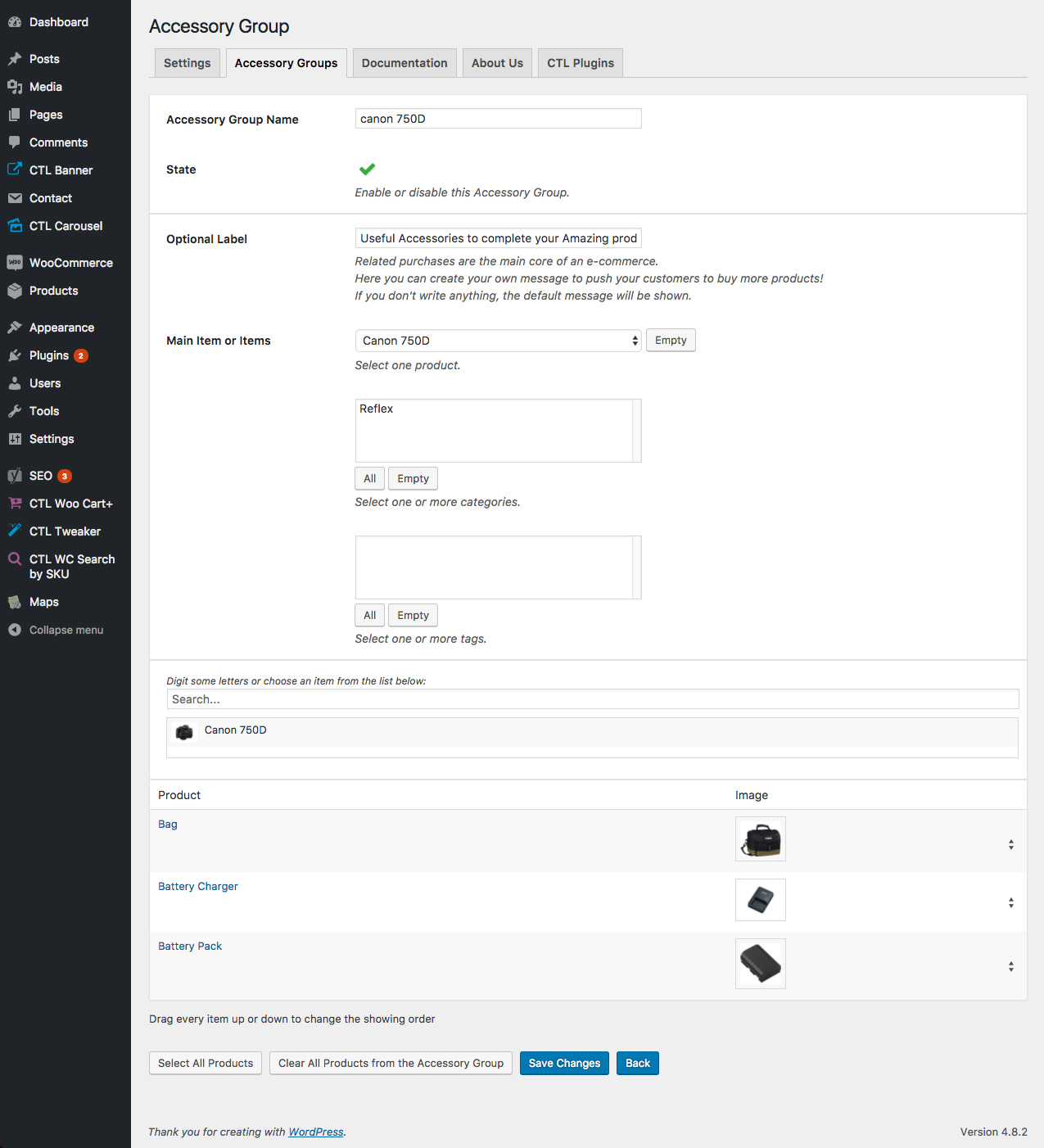Click the Dashboard icon in sidebar
Screen dimensions: 1044x1148
pos(15,22)
